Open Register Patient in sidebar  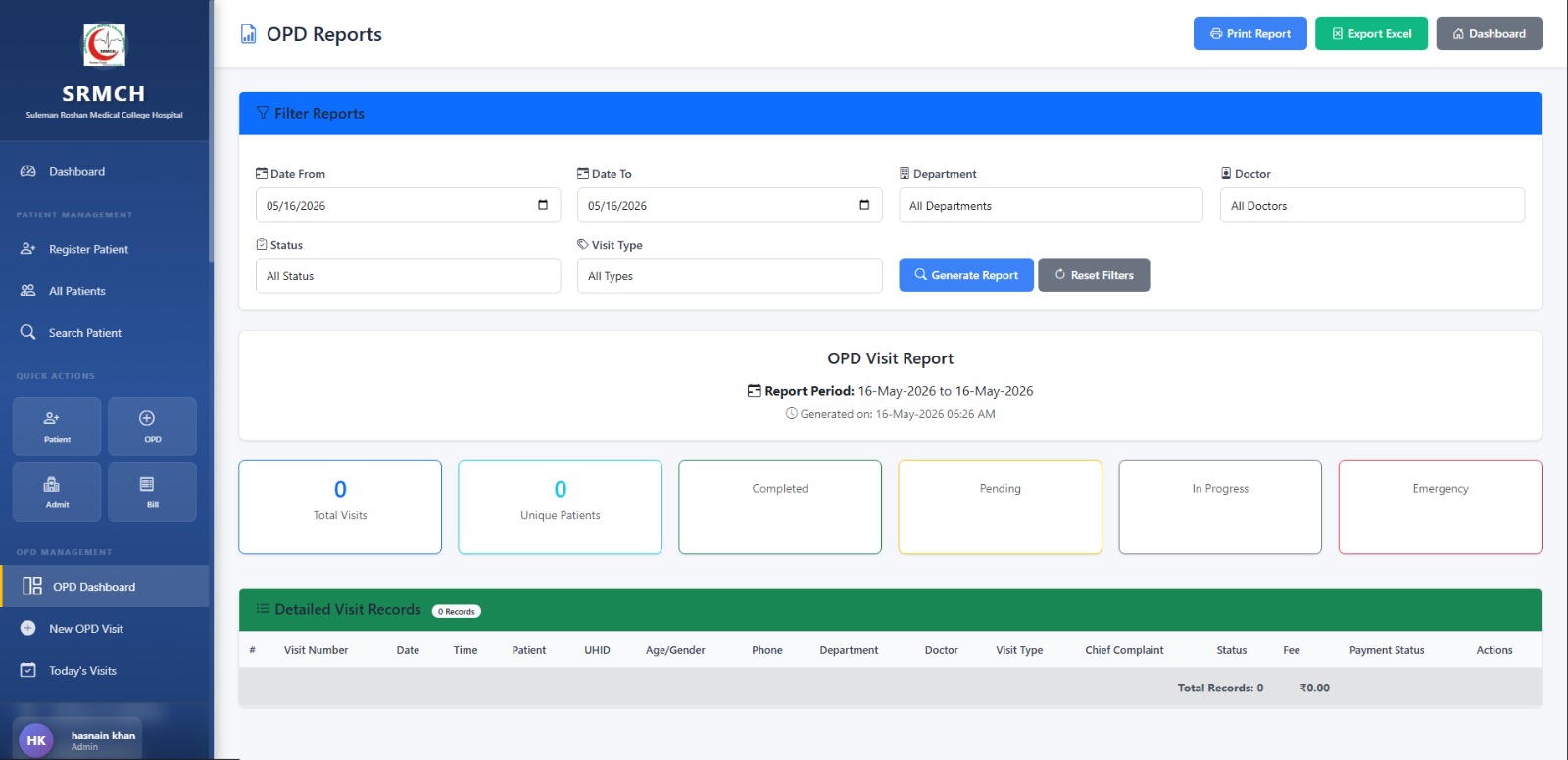click(104, 249)
